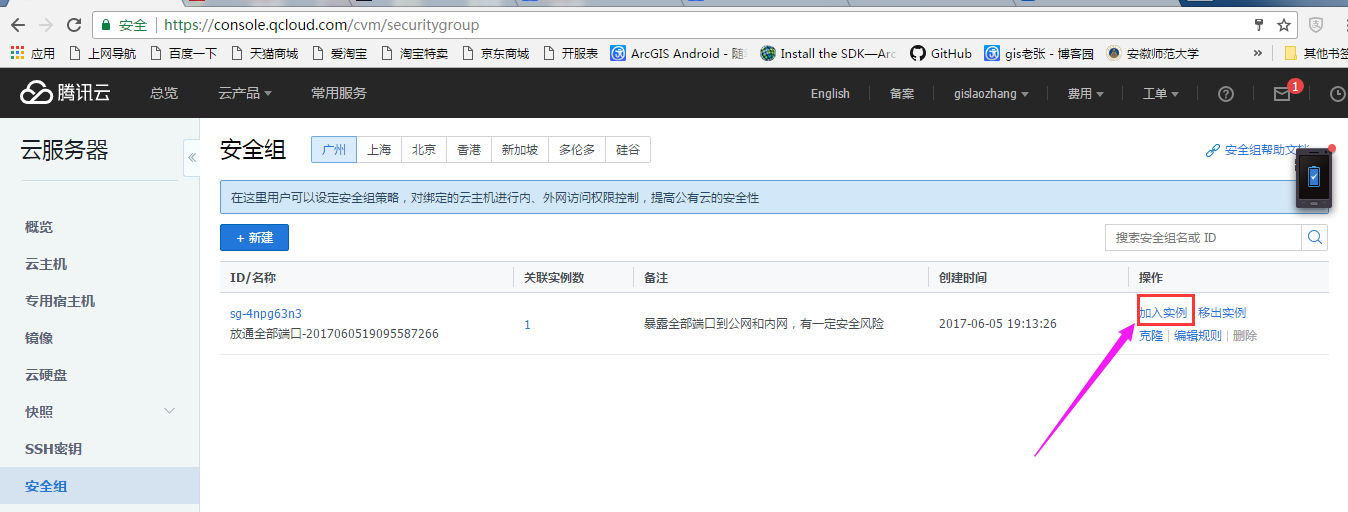Open the 京东商城 bookmark
The width and height of the screenshot is (1348, 512).
click(x=496, y=53)
